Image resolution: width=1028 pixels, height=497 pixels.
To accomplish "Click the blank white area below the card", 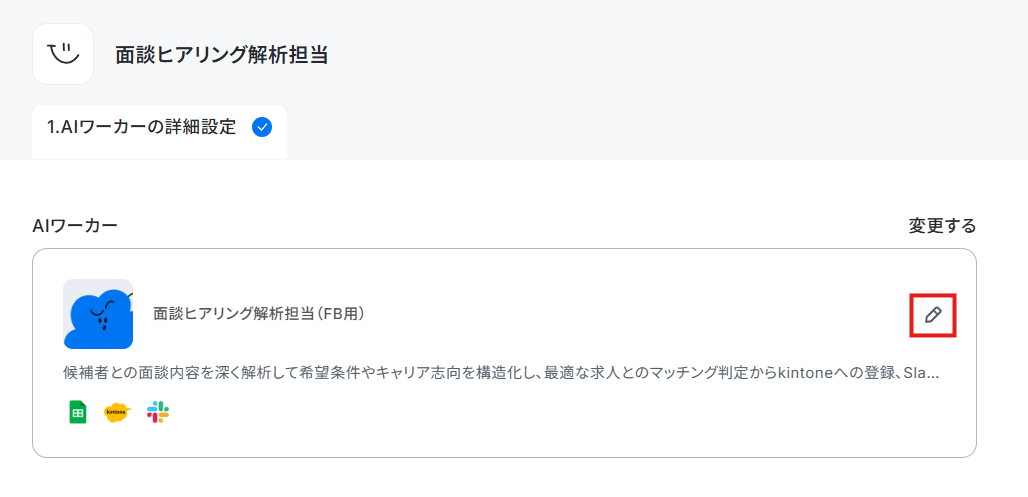I will click(514, 477).
